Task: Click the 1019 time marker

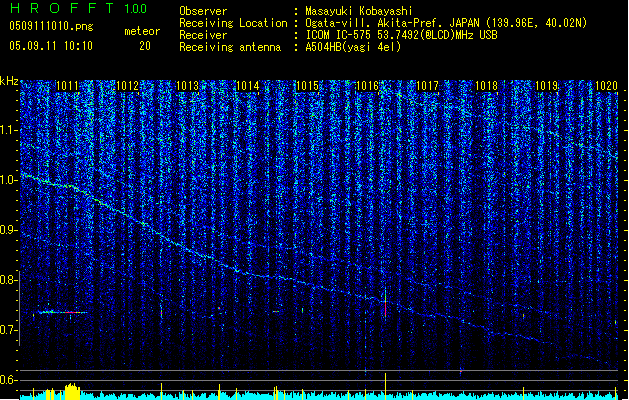Action: coord(546,86)
